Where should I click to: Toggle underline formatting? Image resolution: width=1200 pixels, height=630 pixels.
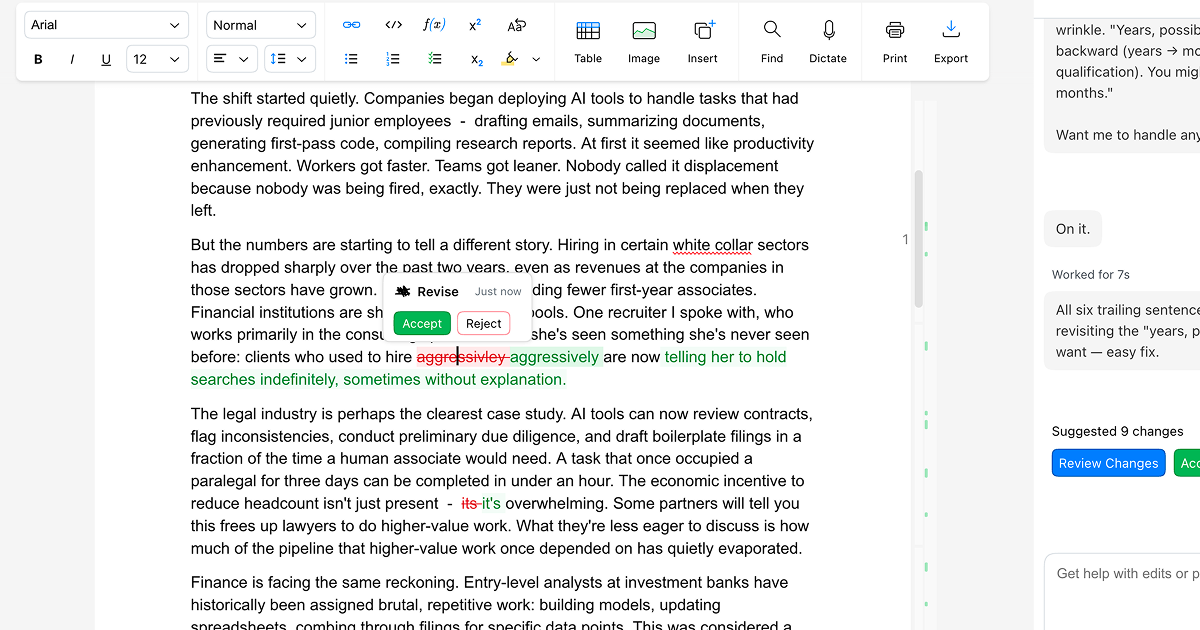pyautogui.click(x=106, y=59)
